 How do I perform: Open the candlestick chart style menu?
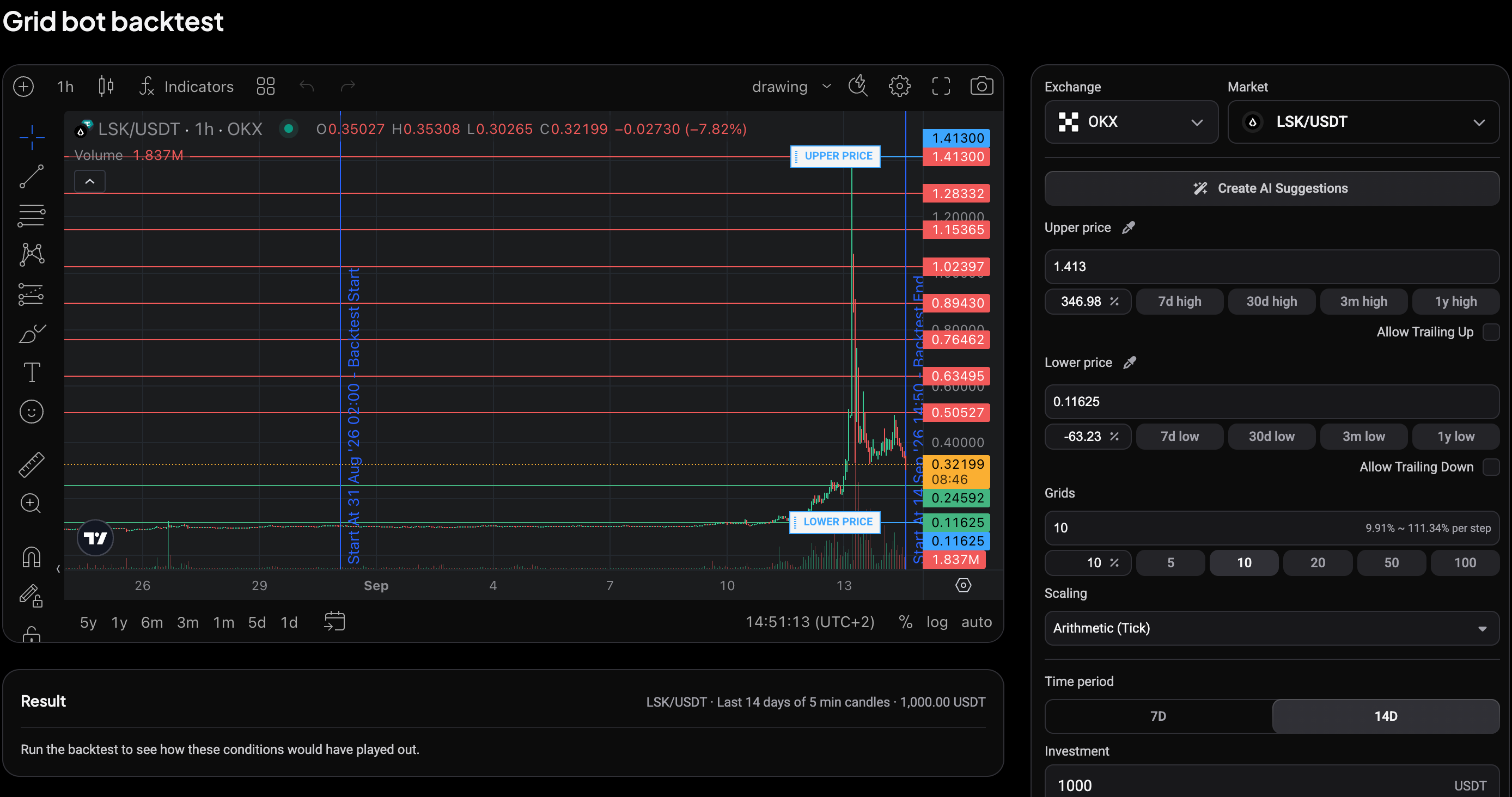pyautogui.click(x=106, y=87)
